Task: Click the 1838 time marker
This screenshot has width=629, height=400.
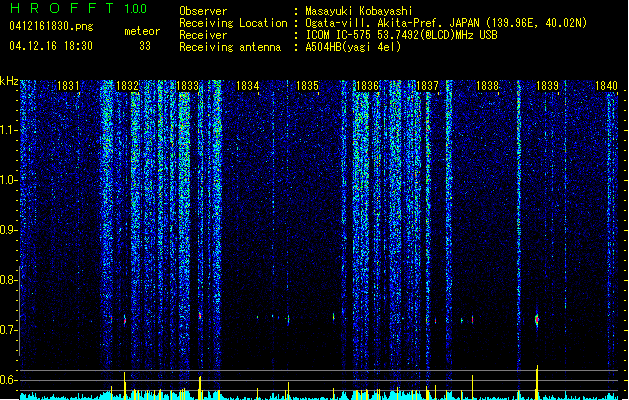Action: (x=487, y=86)
